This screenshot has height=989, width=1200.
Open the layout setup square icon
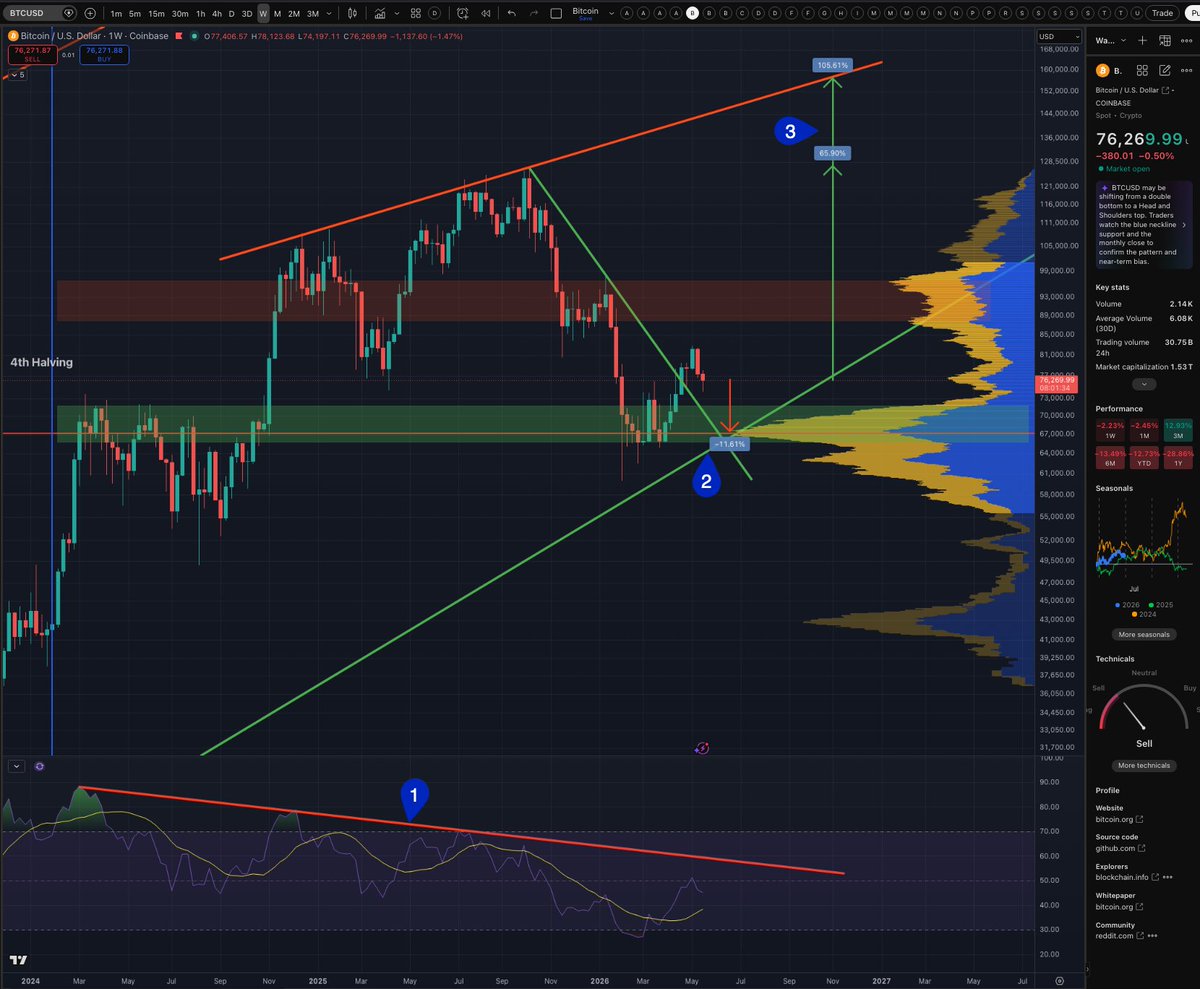tap(556, 14)
